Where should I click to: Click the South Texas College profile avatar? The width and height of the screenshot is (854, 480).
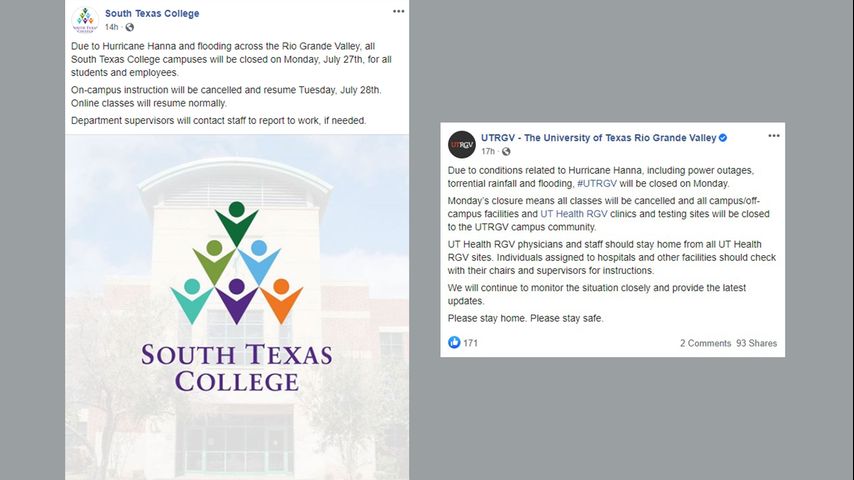point(85,18)
